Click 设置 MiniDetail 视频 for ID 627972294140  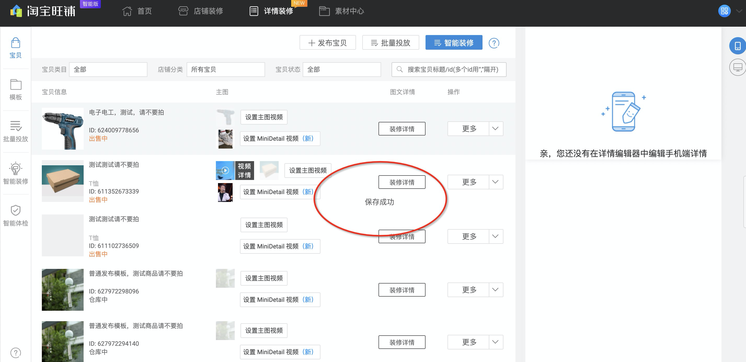280,352
